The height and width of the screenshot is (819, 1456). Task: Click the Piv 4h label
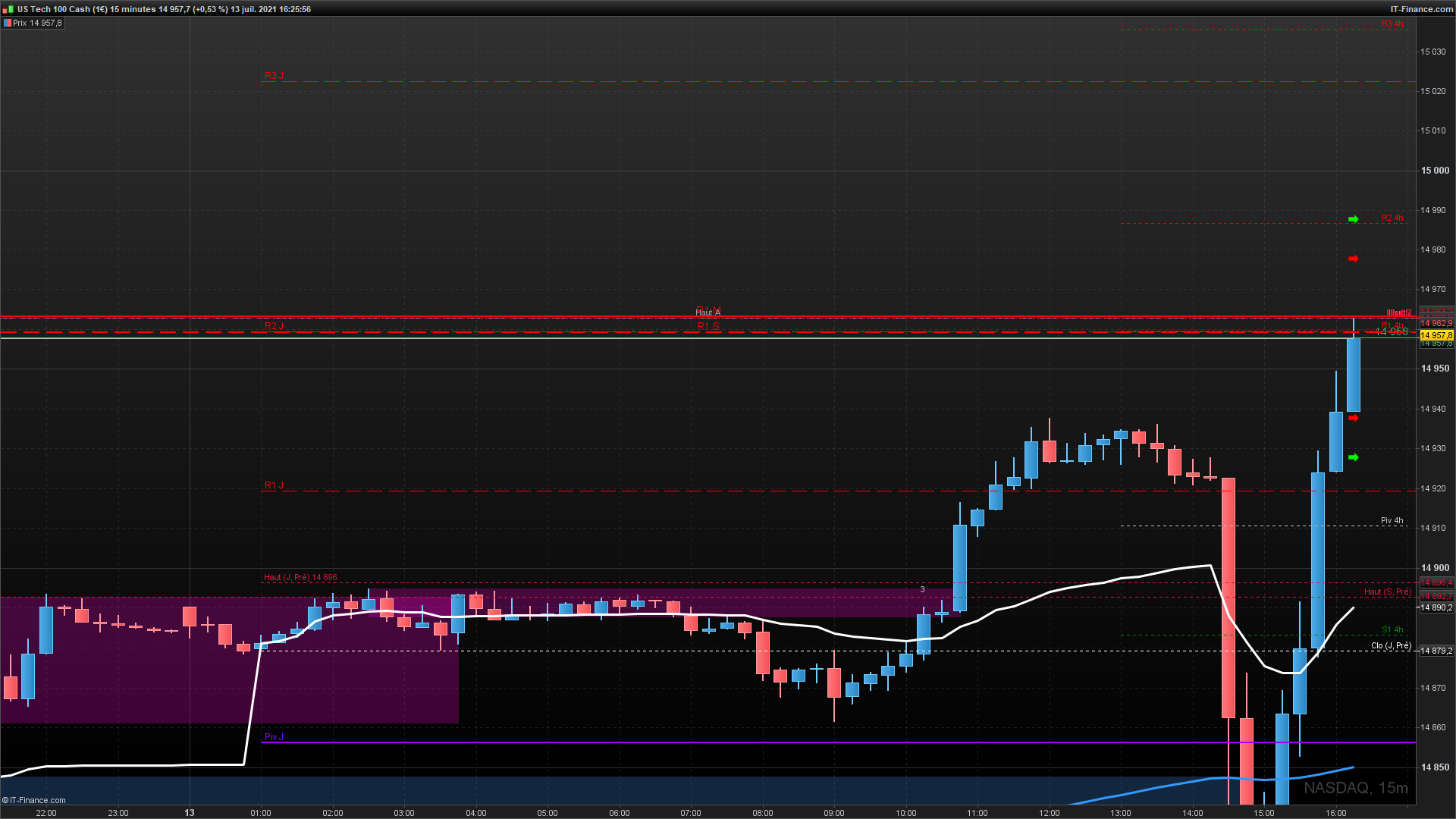(1392, 520)
